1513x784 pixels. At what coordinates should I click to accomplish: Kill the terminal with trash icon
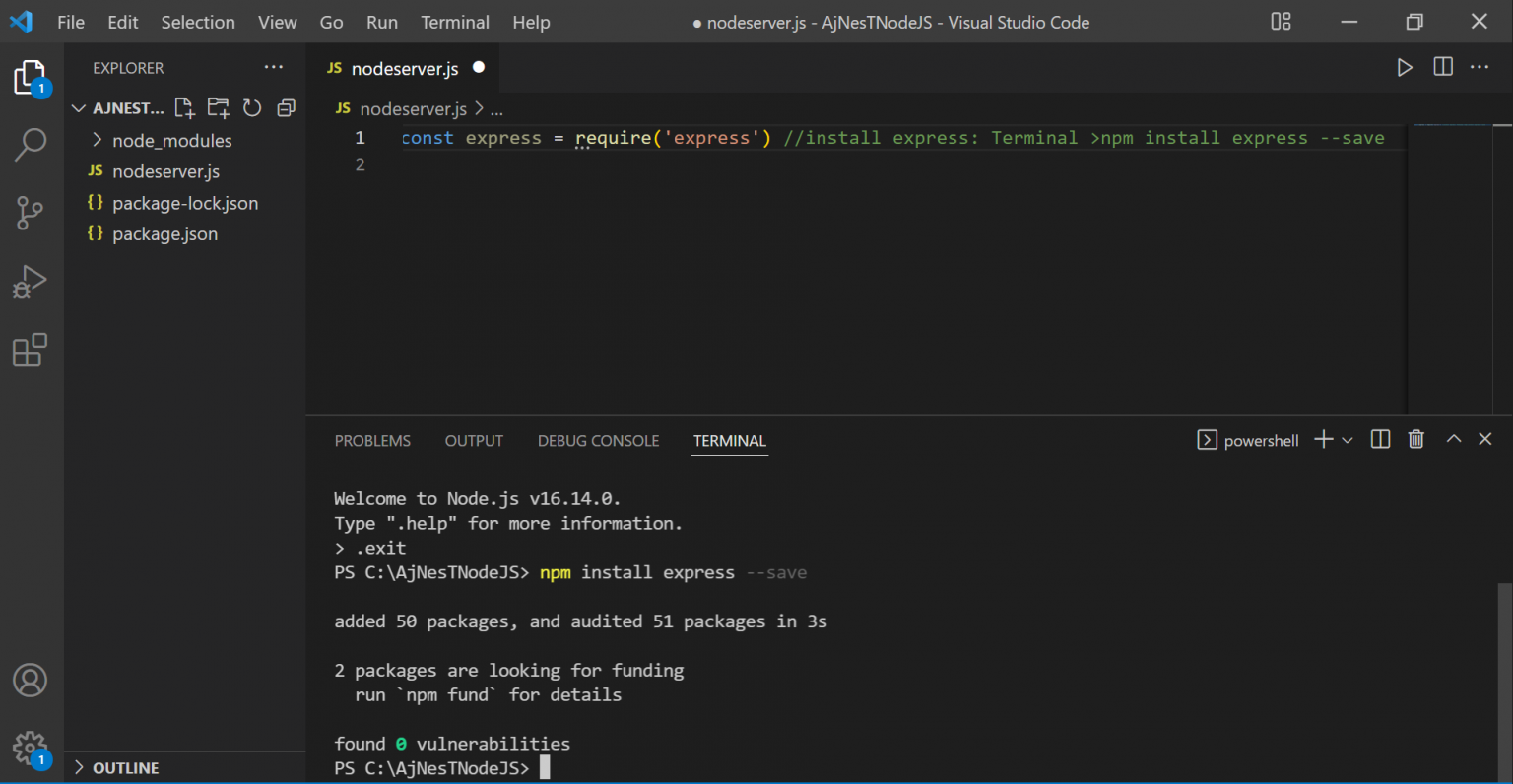pos(1415,440)
